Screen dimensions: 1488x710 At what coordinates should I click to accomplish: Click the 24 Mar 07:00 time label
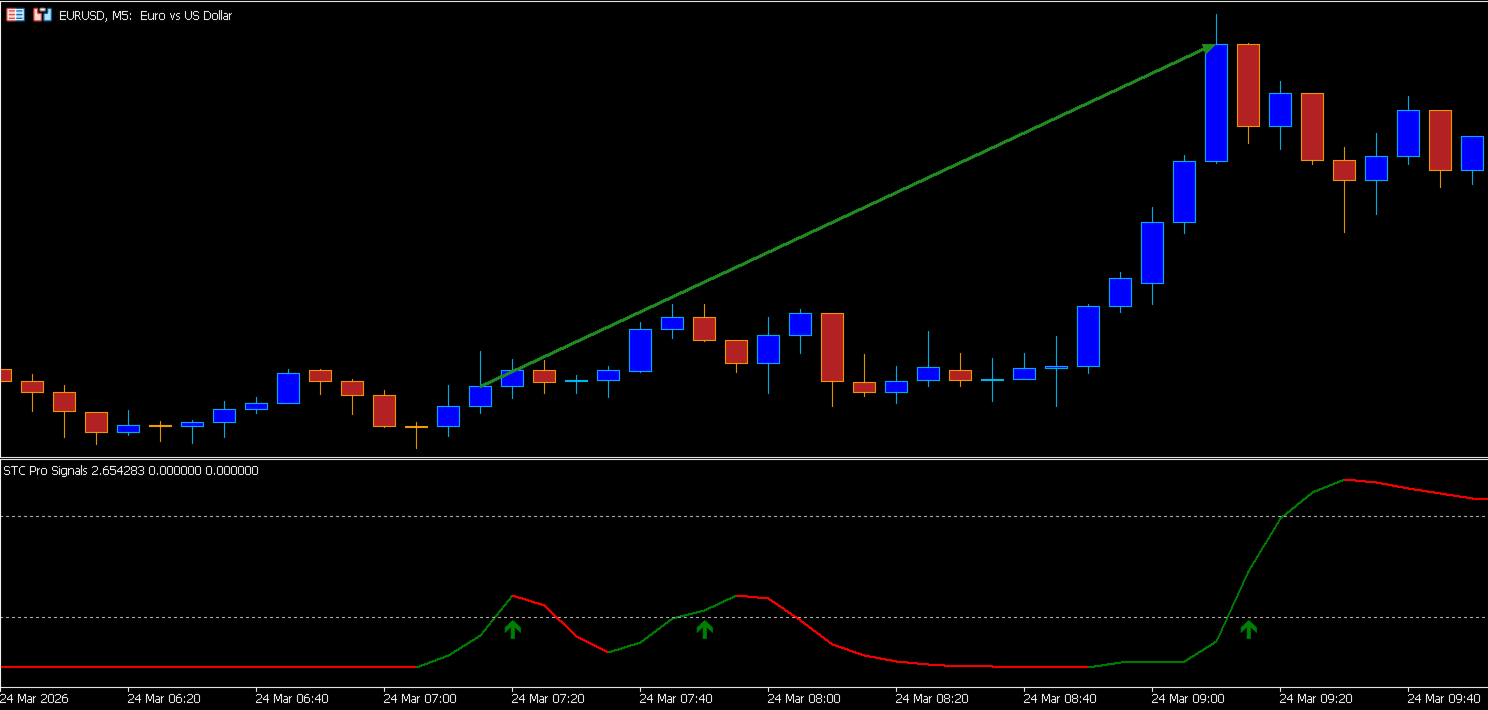point(420,698)
